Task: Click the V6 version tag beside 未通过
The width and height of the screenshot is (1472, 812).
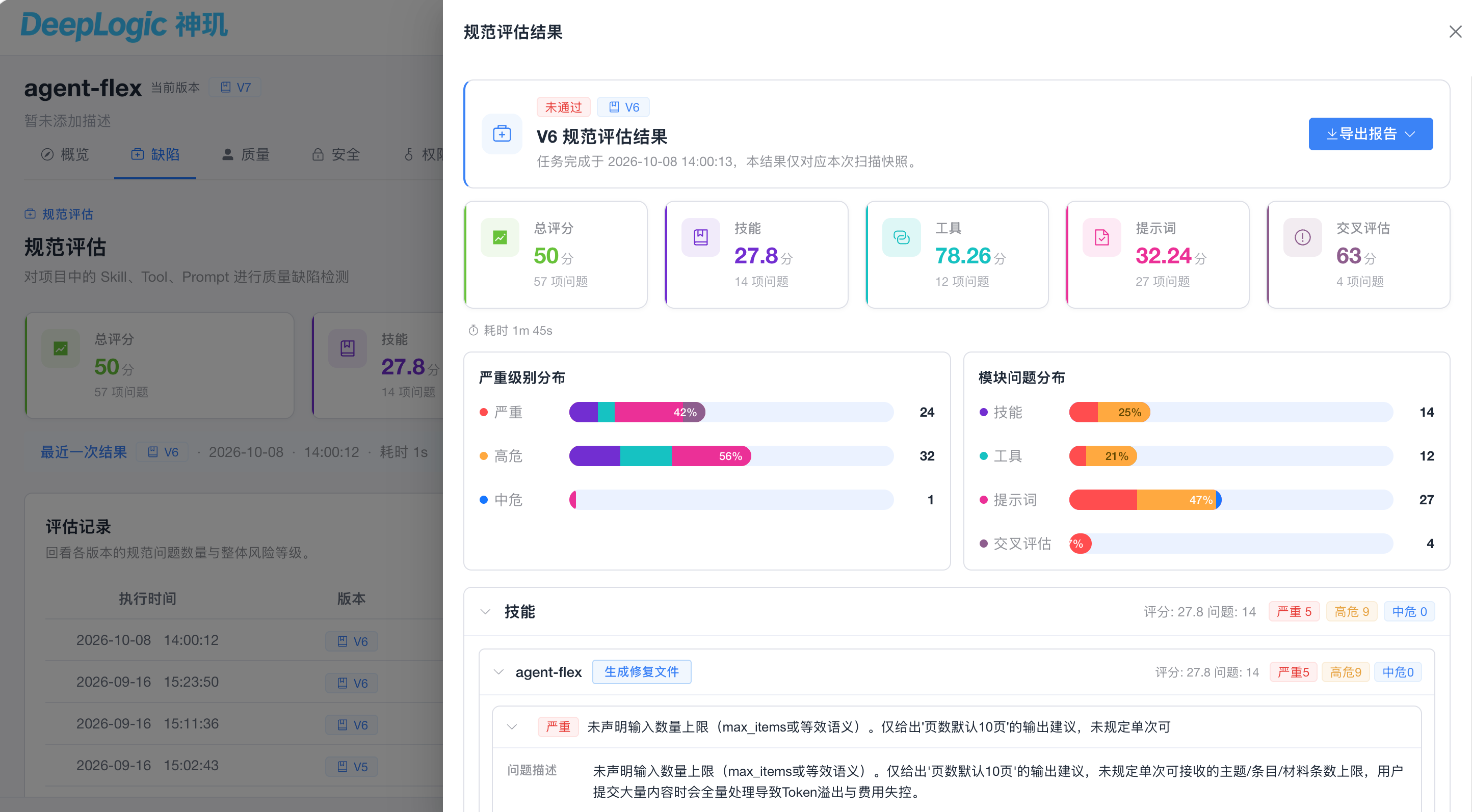Action: pyautogui.click(x=623, y=107)
